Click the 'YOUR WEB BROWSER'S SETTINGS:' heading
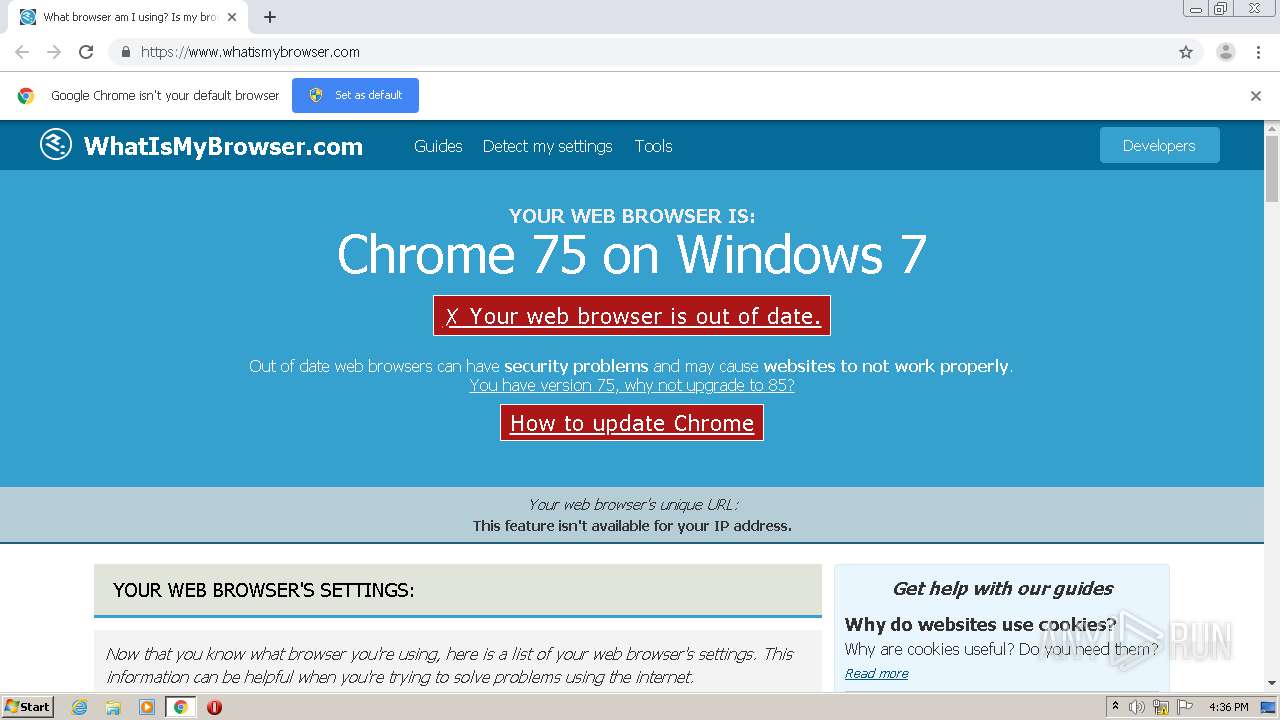This screenshot has width=1280, height=720. [x=264, y=590]
